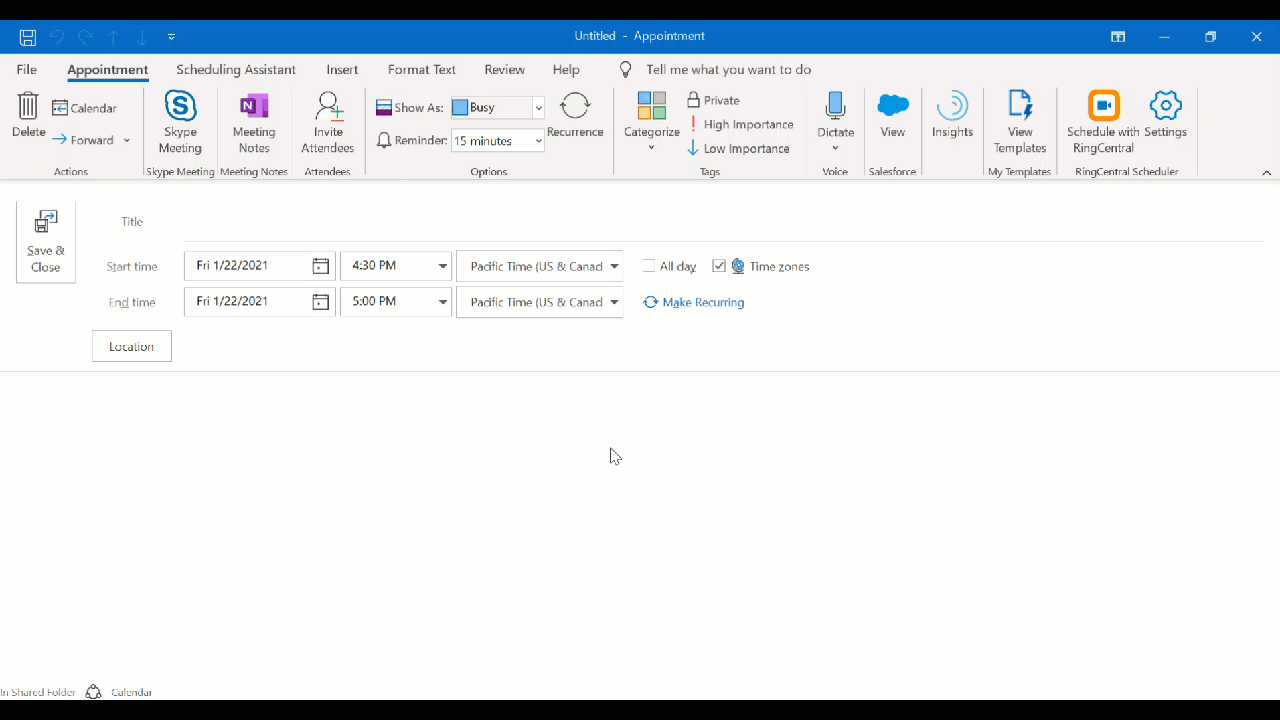Open the Reminder time dropdown

538,141
